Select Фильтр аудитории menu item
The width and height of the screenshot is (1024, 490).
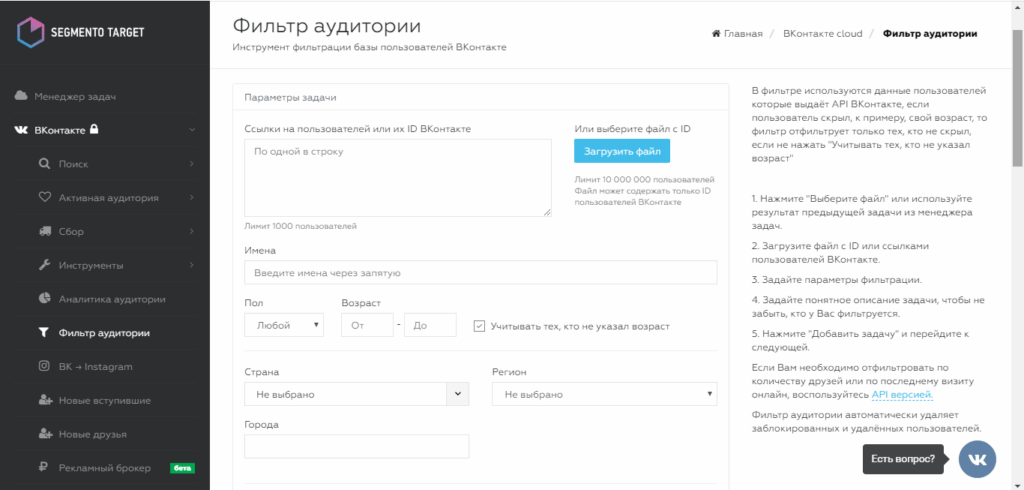point(104,333)
